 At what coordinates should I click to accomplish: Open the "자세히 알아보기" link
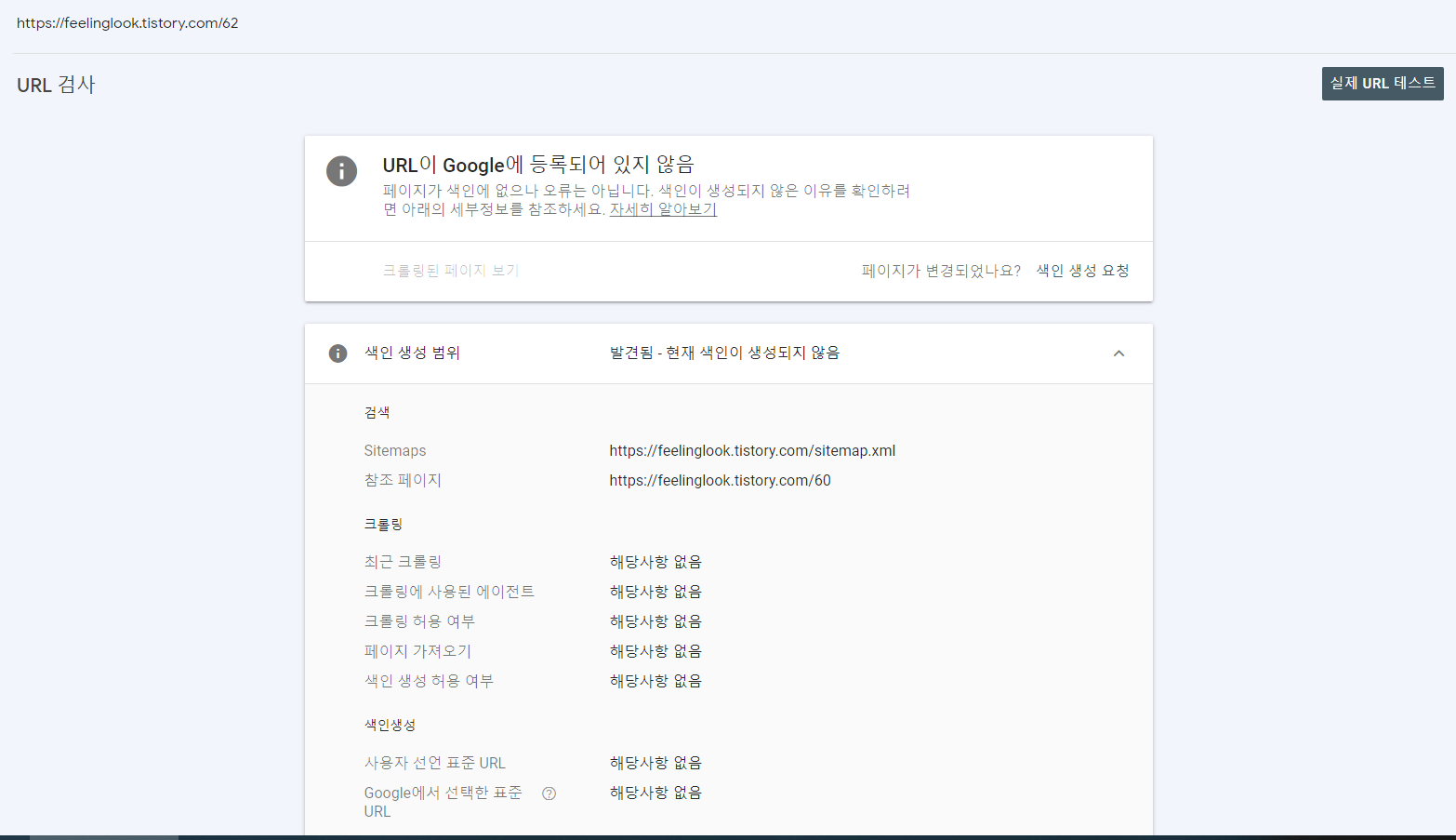pos(663,209)
